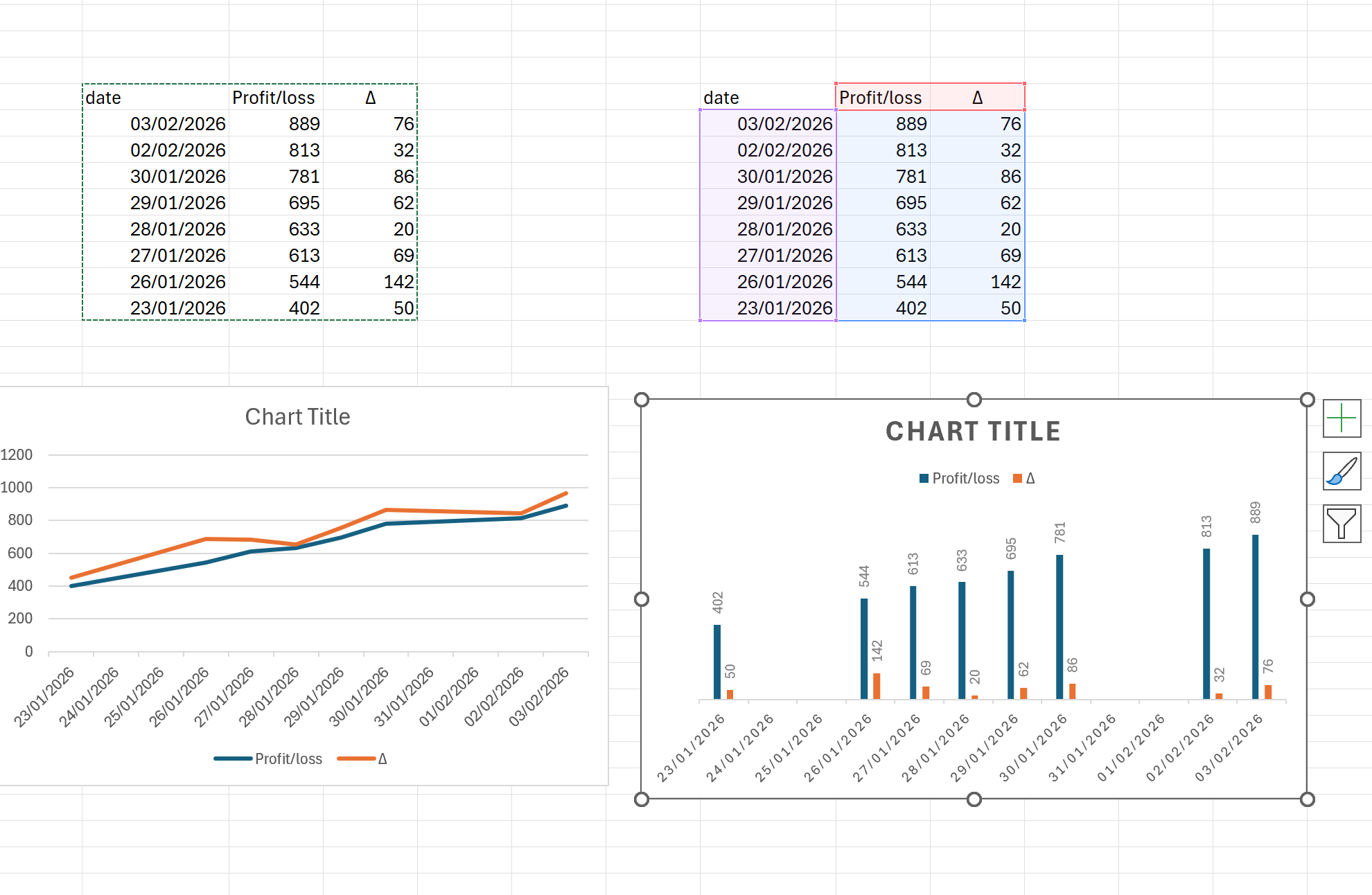This screenshot has height=895, width=1372.
Task: Click the left-middle resize handle of bar chart
Action: (642, 599)
